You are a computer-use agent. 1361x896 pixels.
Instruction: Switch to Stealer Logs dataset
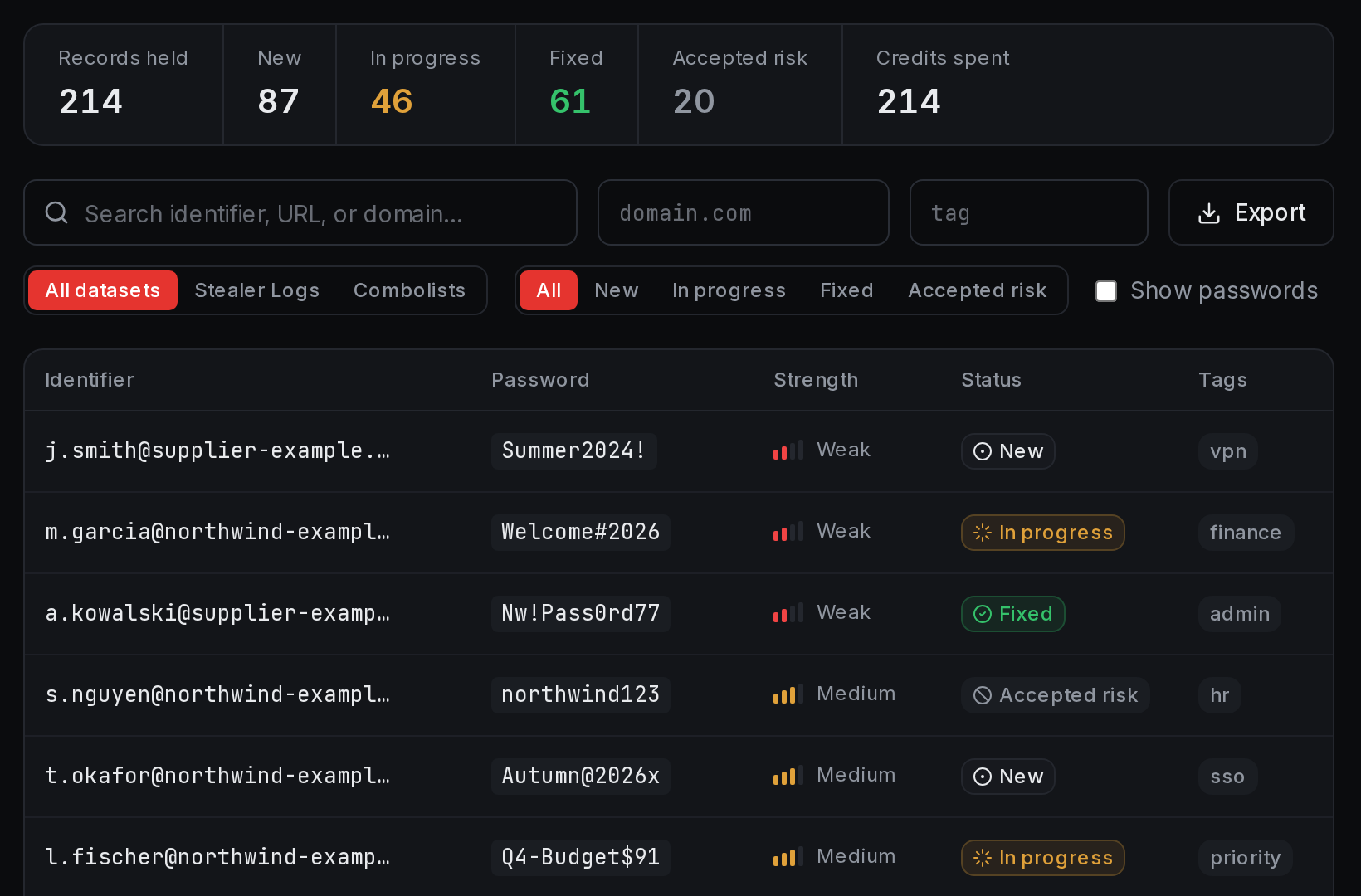(257, 290)
